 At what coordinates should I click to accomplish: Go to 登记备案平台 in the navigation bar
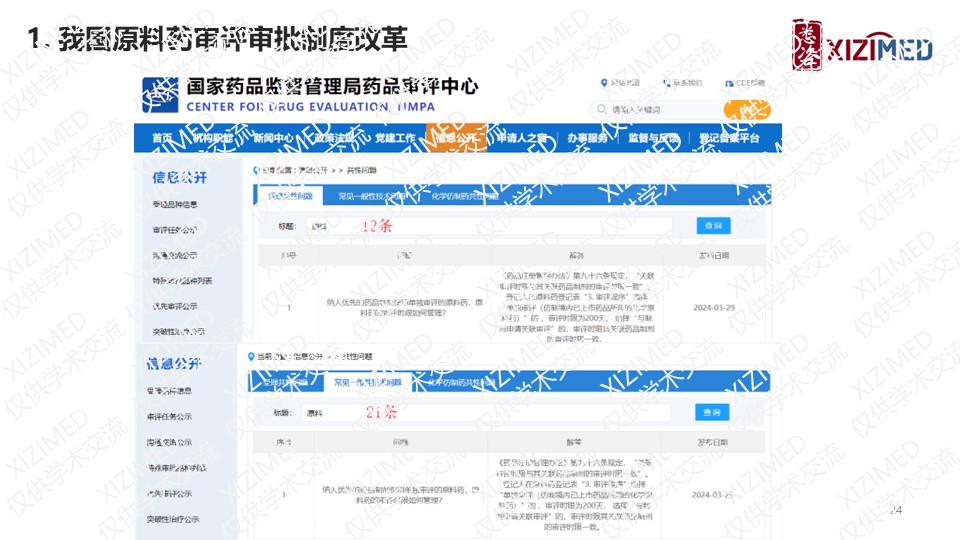pos(729,138)
